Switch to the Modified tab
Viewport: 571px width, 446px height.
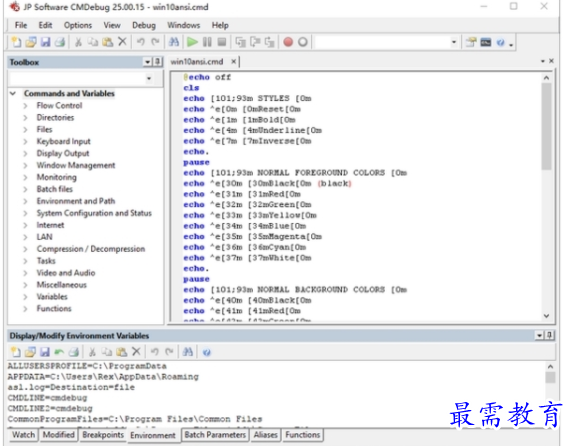pyautogui.click(x=59, y=435)
